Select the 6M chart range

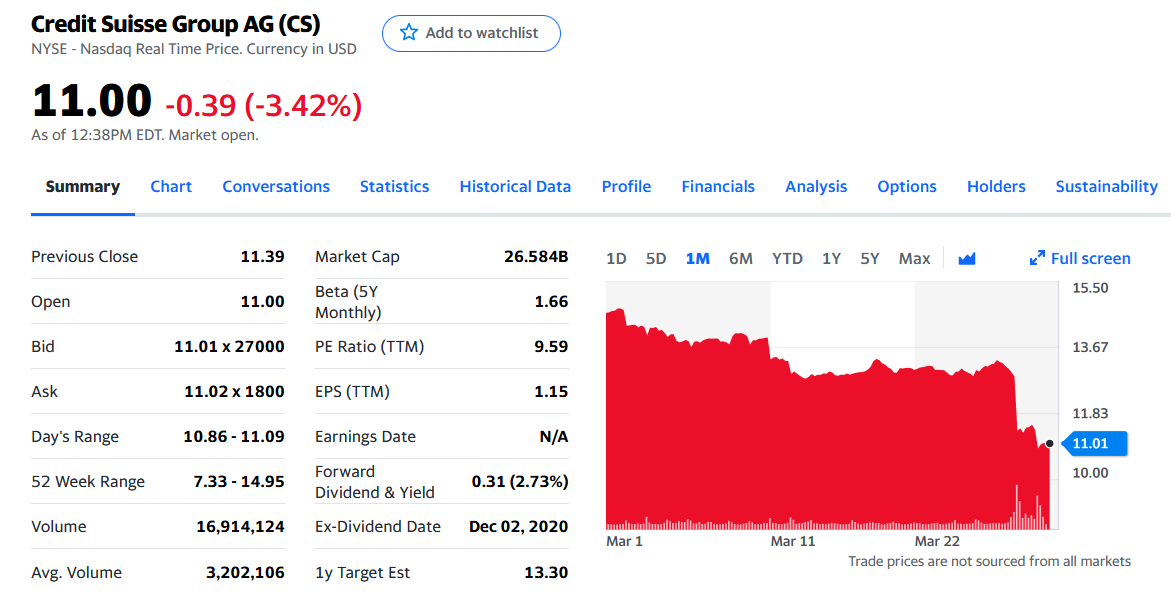[x=741, y=258]
